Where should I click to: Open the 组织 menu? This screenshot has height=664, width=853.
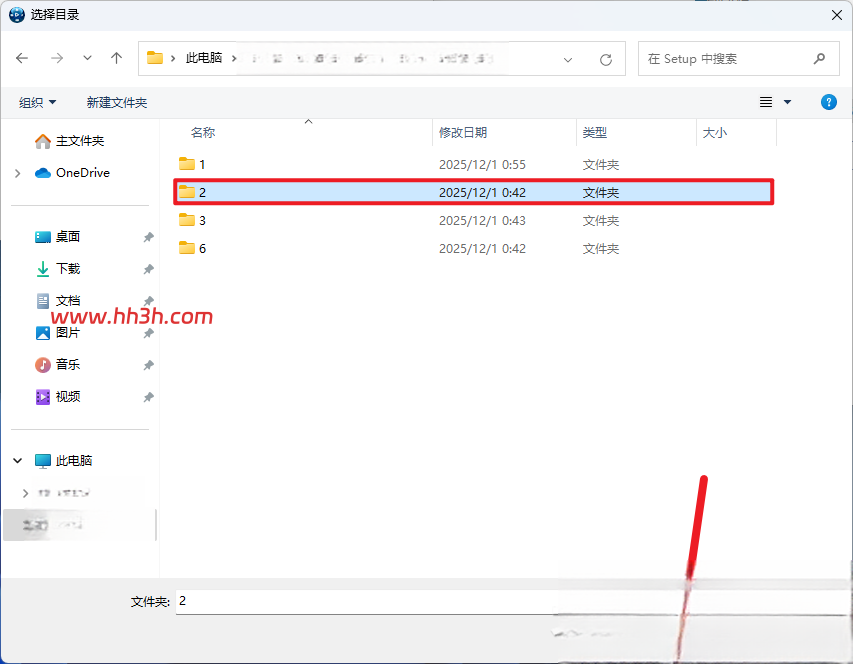[37, 102]
